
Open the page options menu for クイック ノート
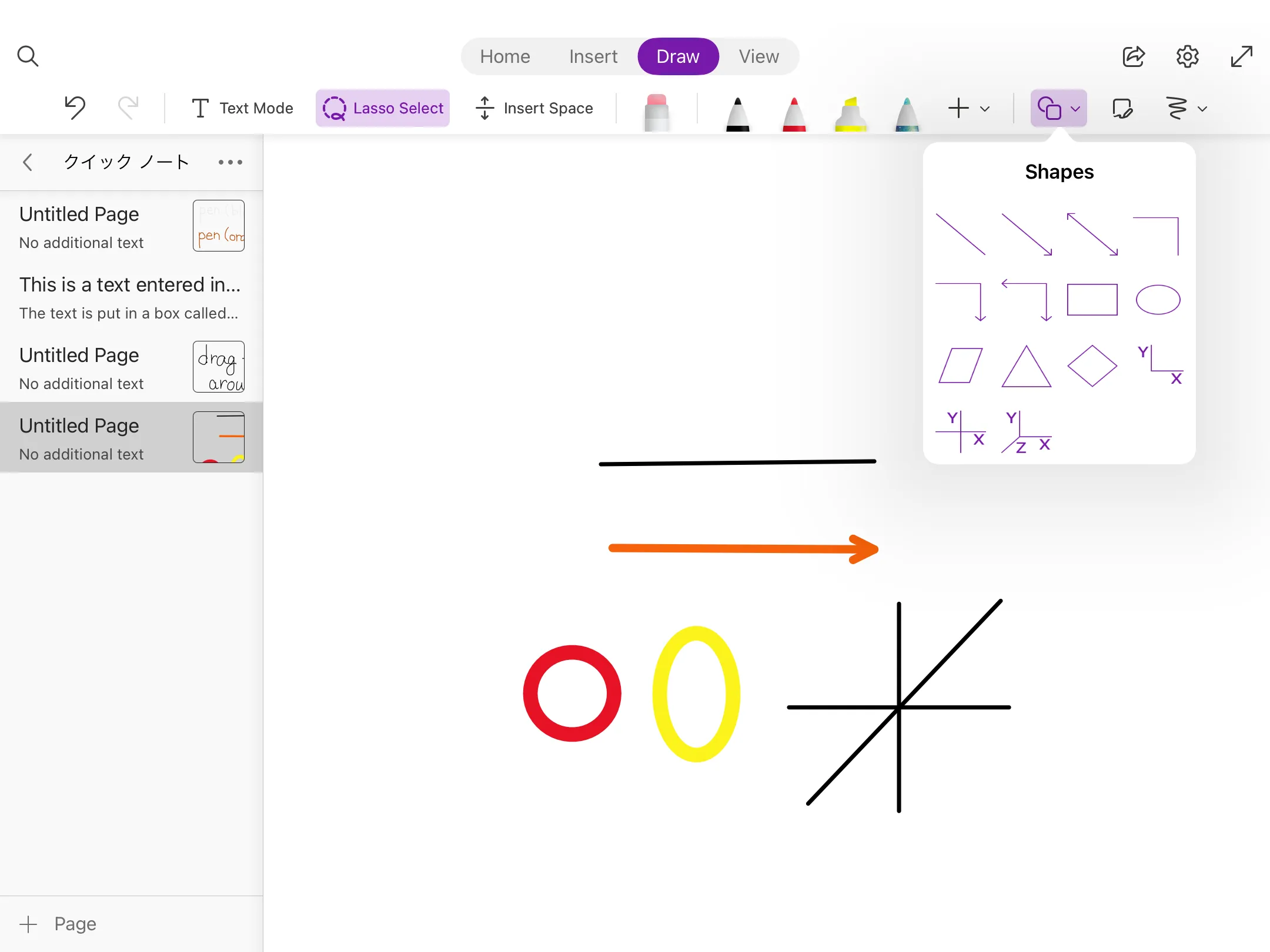point(230,162)
